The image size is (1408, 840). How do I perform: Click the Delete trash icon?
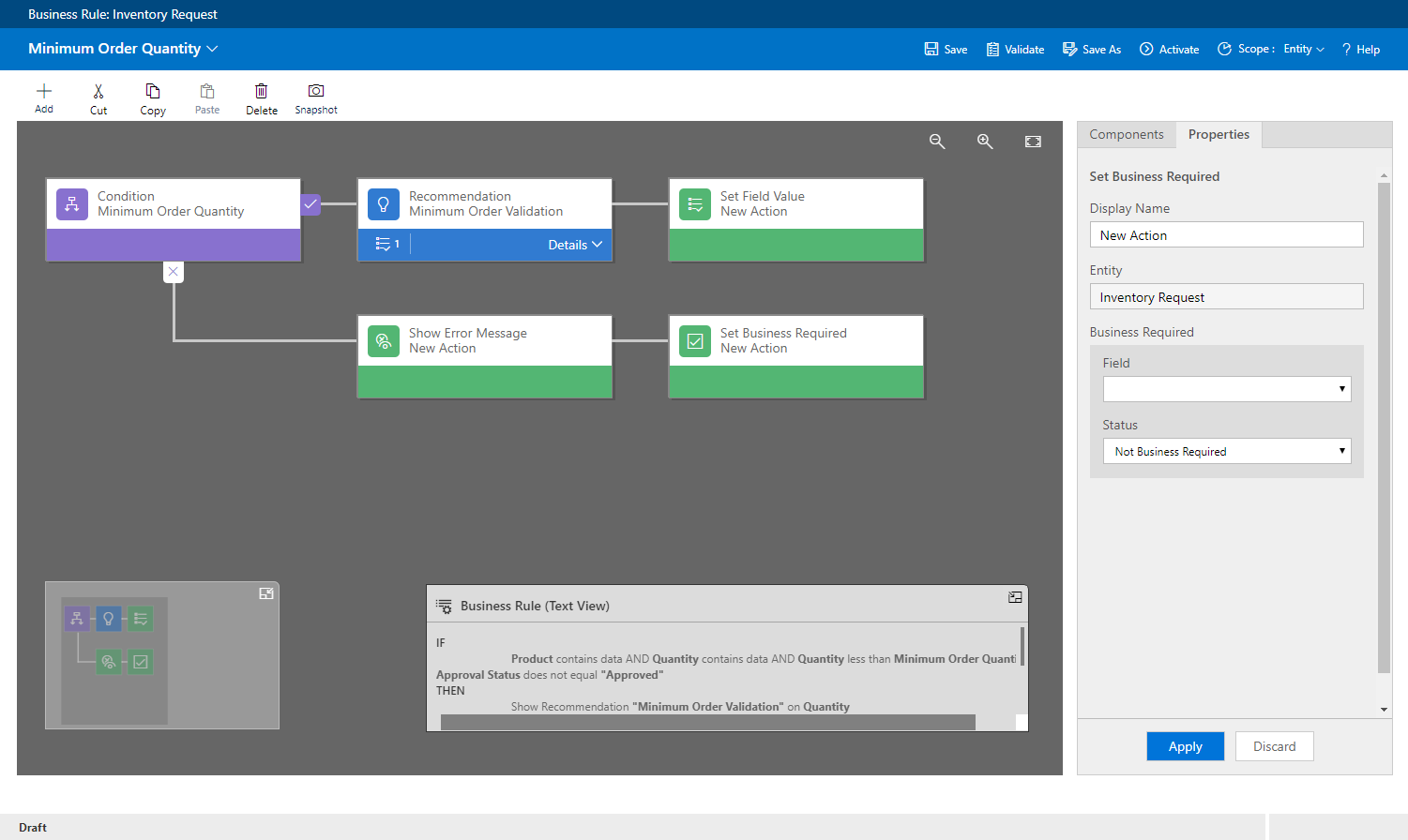tap(262, 92)
